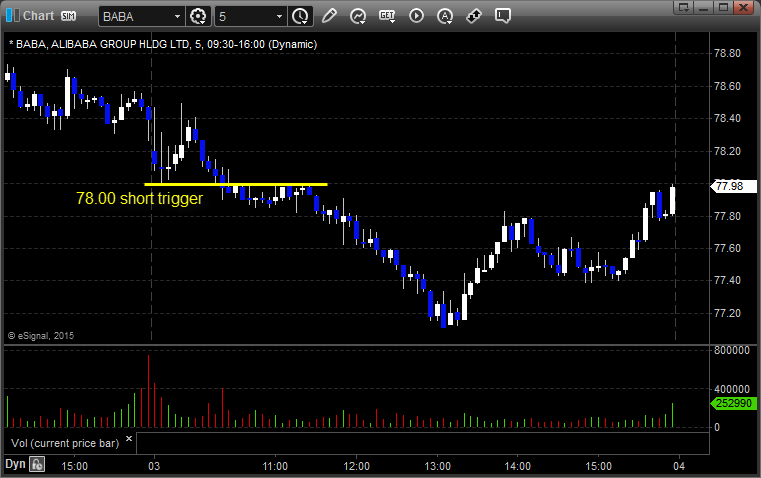Open the symbol settings gear menu

[198, 16]
